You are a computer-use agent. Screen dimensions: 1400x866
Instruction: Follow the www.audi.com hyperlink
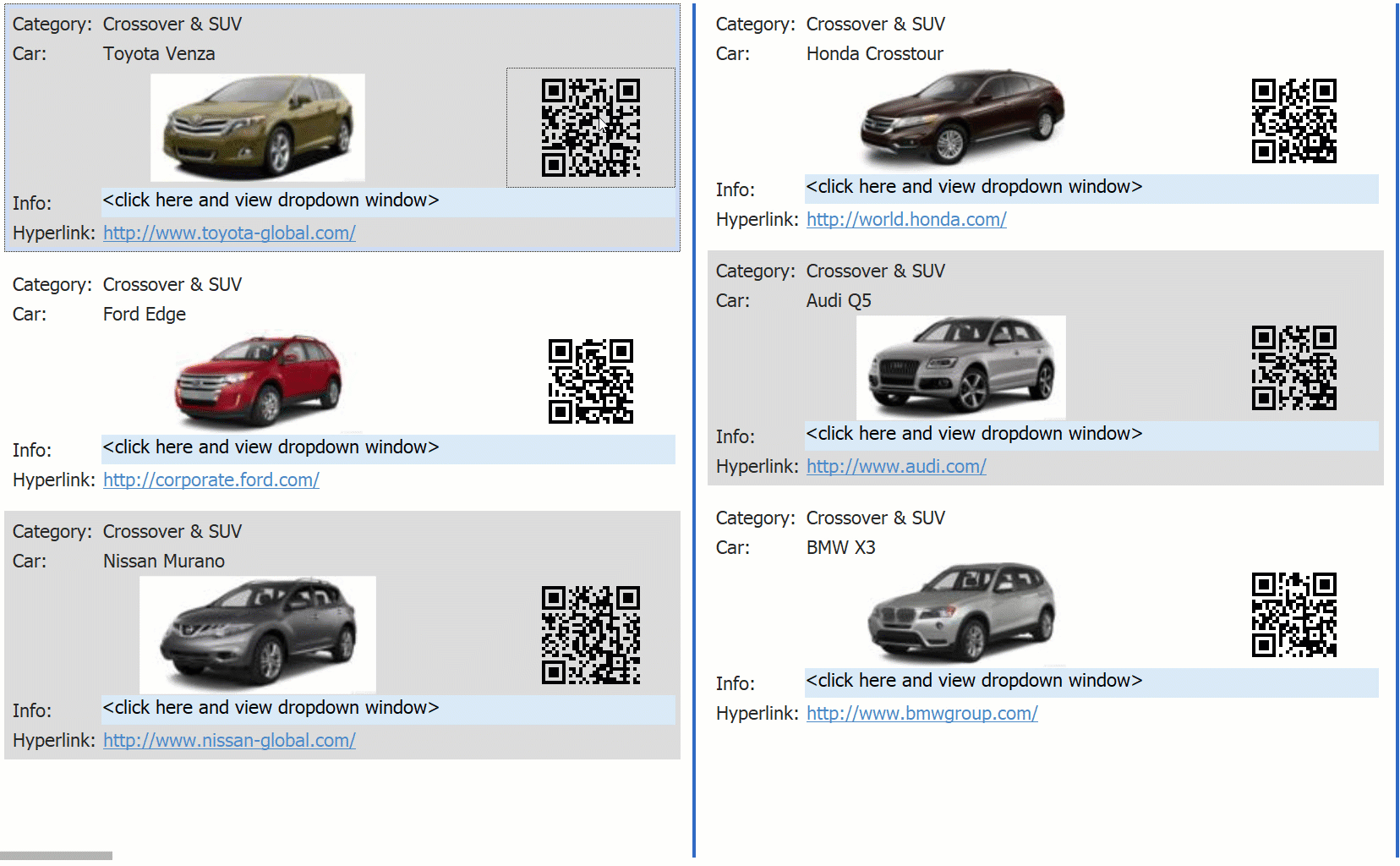(x=896, y=467)
